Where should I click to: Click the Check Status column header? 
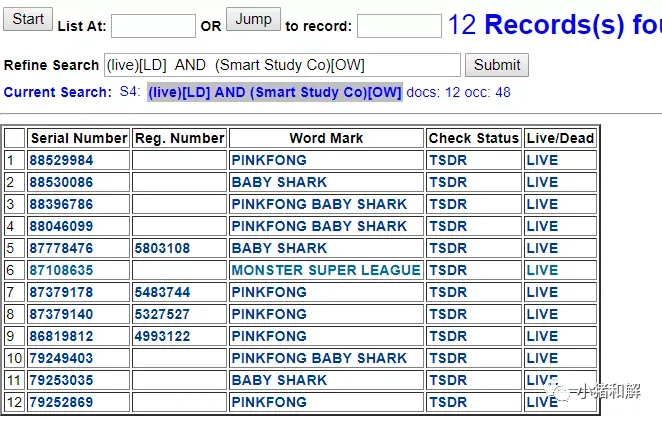pos(474,139)
